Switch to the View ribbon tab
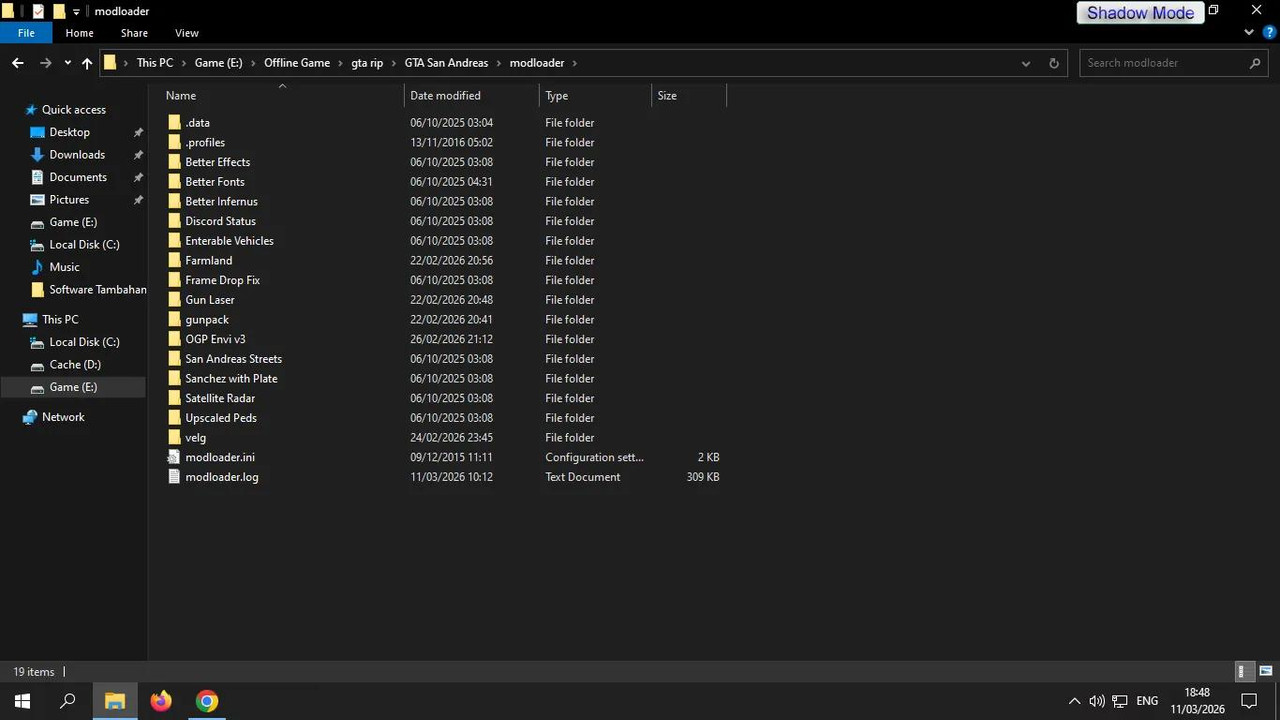The height and width of the screenshot is (720, 1280). pos(187,33)
